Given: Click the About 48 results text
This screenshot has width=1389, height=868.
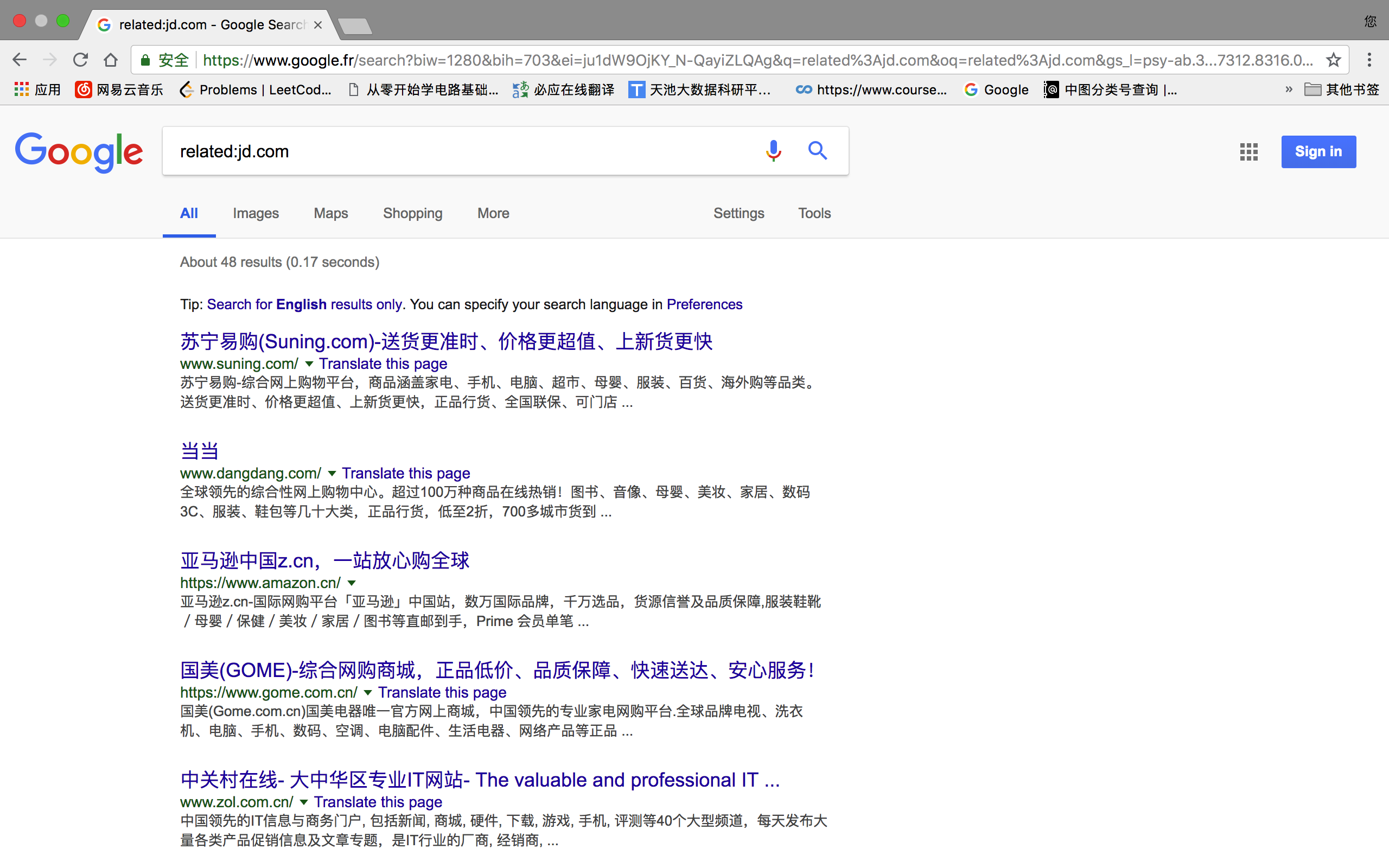Looking at the screenshot, I should [279, 263].
